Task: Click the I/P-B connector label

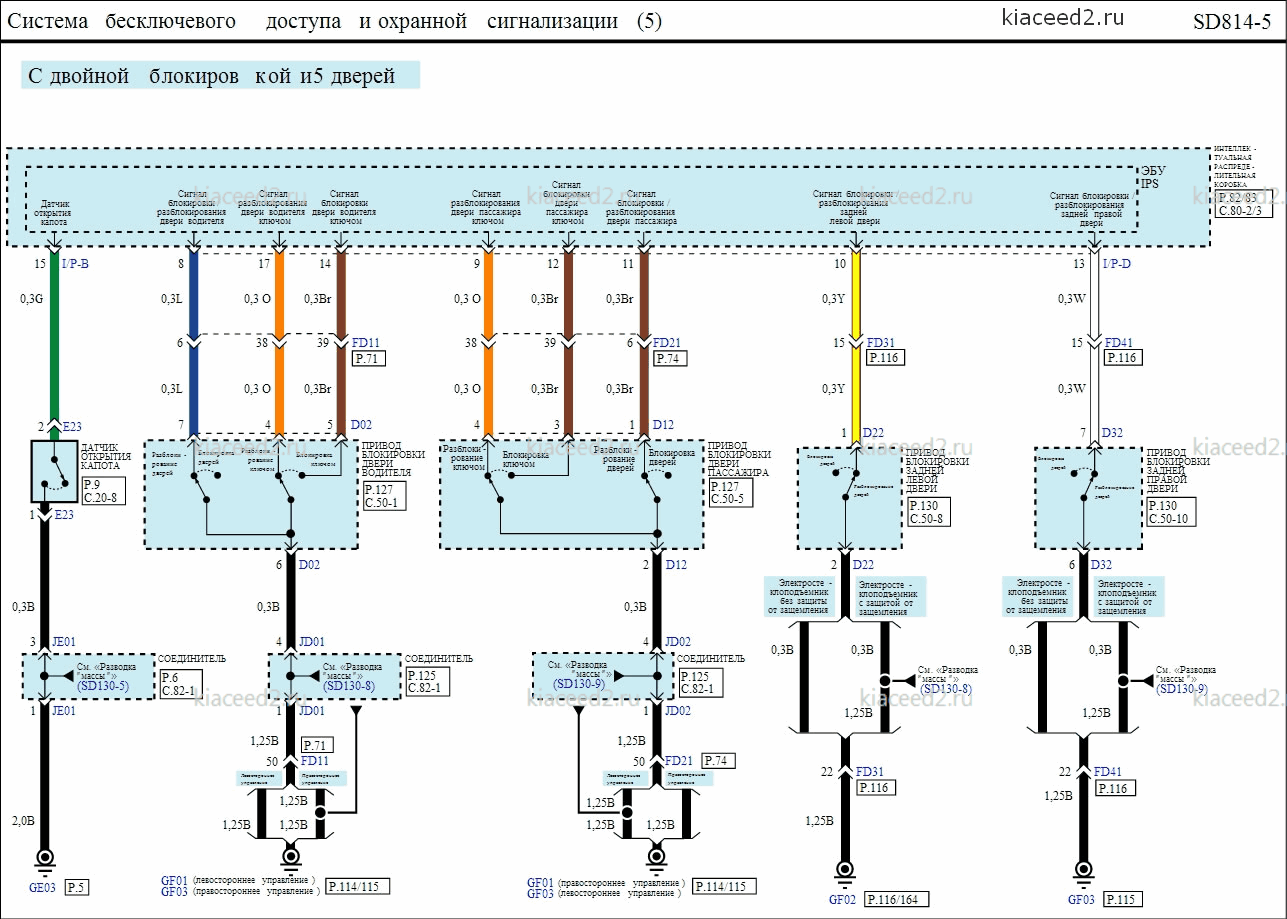Action: [75, 265]
